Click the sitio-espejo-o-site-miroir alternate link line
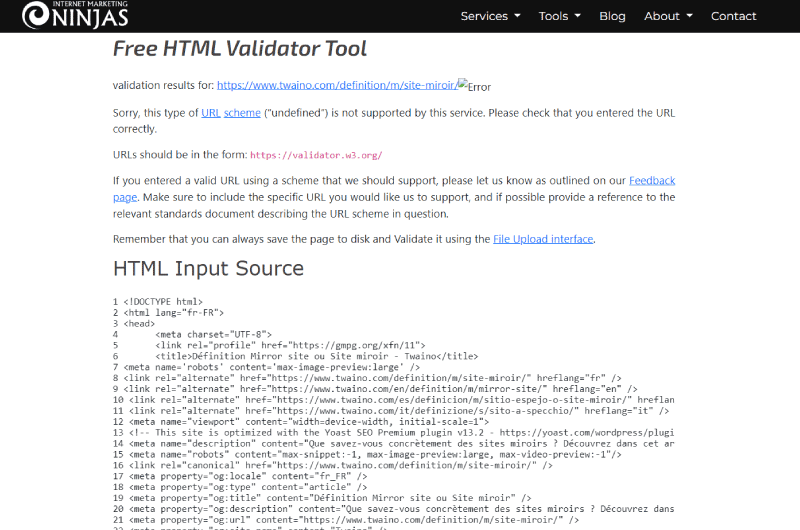This screenshot has width=800, height=530. tap(393, 400)
